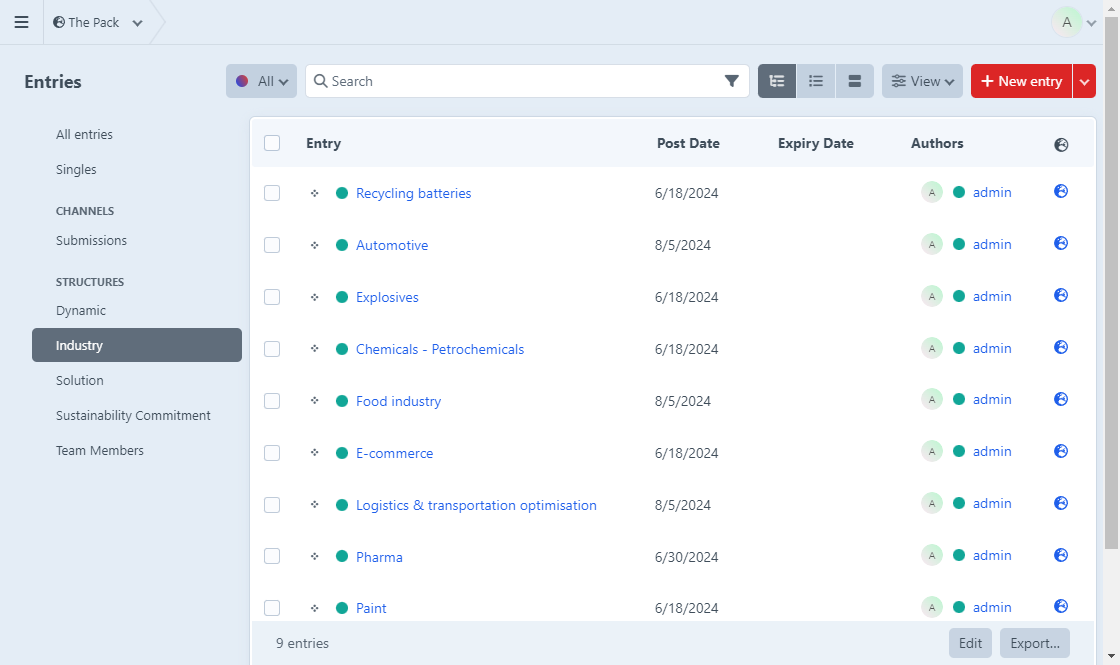Expand the All status dropdown
The height and width of the screenshot is (665, 1120).
(x=261, y=81)
